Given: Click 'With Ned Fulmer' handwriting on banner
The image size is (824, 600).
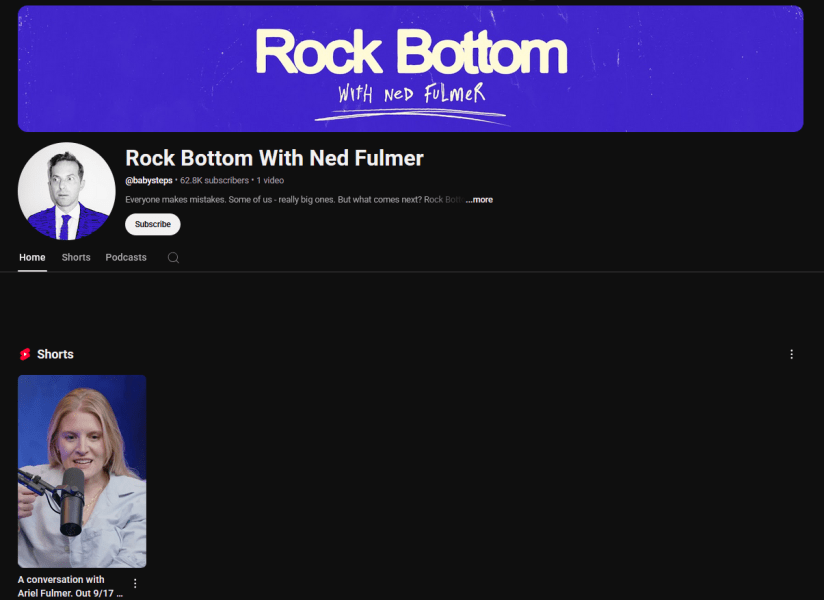Looking at the screenshot, I should click(411, 95).
